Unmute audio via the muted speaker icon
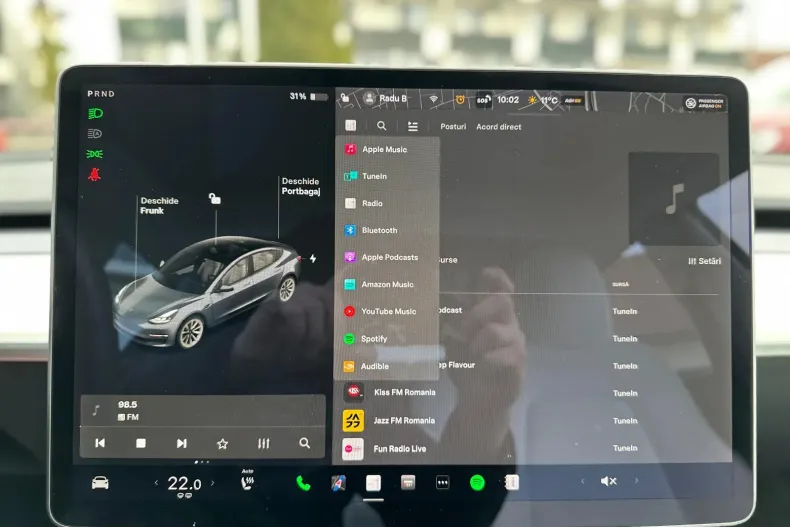 click(x=609, y=481)
